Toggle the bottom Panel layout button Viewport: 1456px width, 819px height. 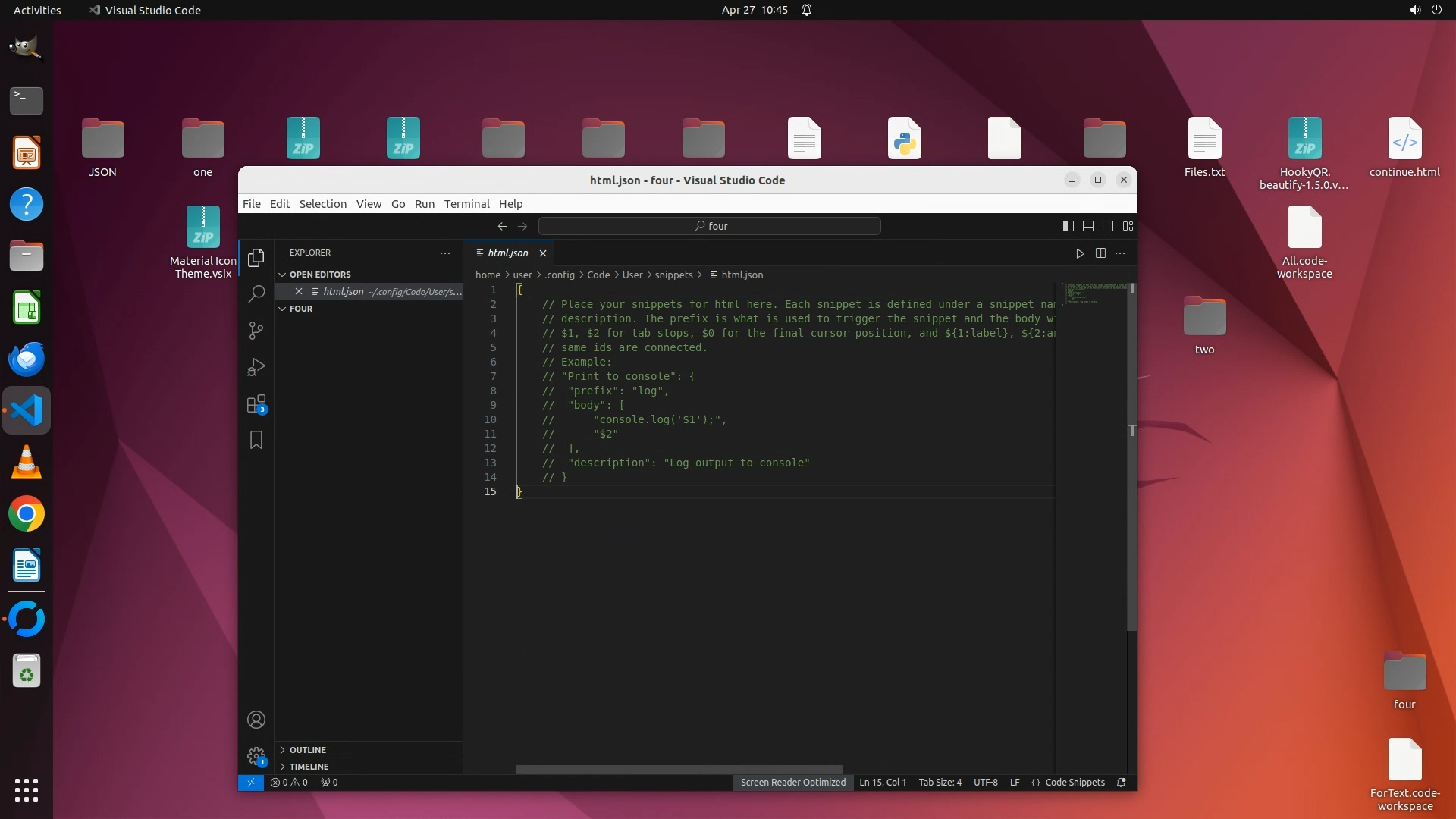point(1087,226)
